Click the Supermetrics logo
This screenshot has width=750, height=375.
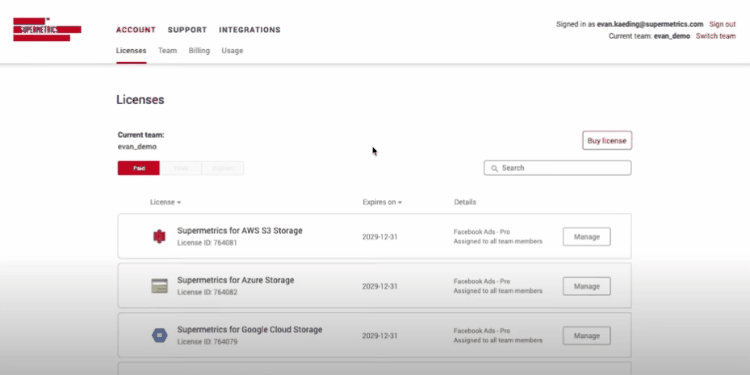pyautogui.click(x=47, y=30)
